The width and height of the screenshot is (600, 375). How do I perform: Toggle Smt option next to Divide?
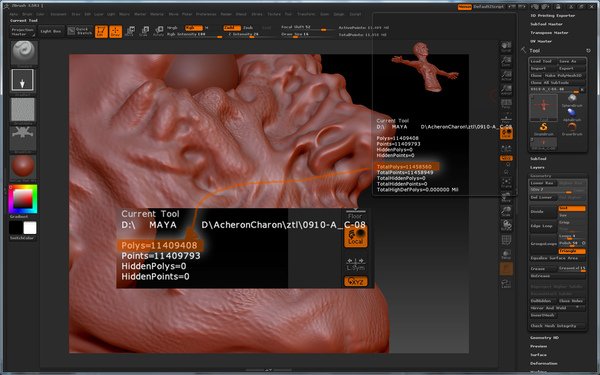click(572, 209)
